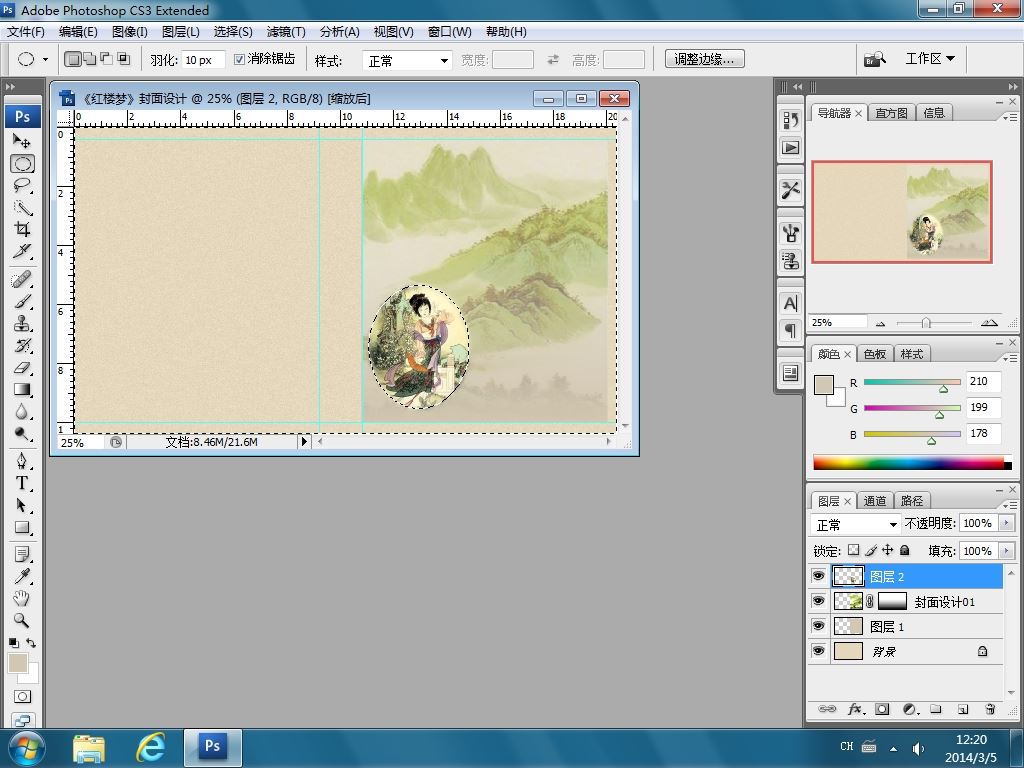Swap foreground and background colors icon
The width and height of the screenshot is (1024, 768).
(x=31, y=643)
